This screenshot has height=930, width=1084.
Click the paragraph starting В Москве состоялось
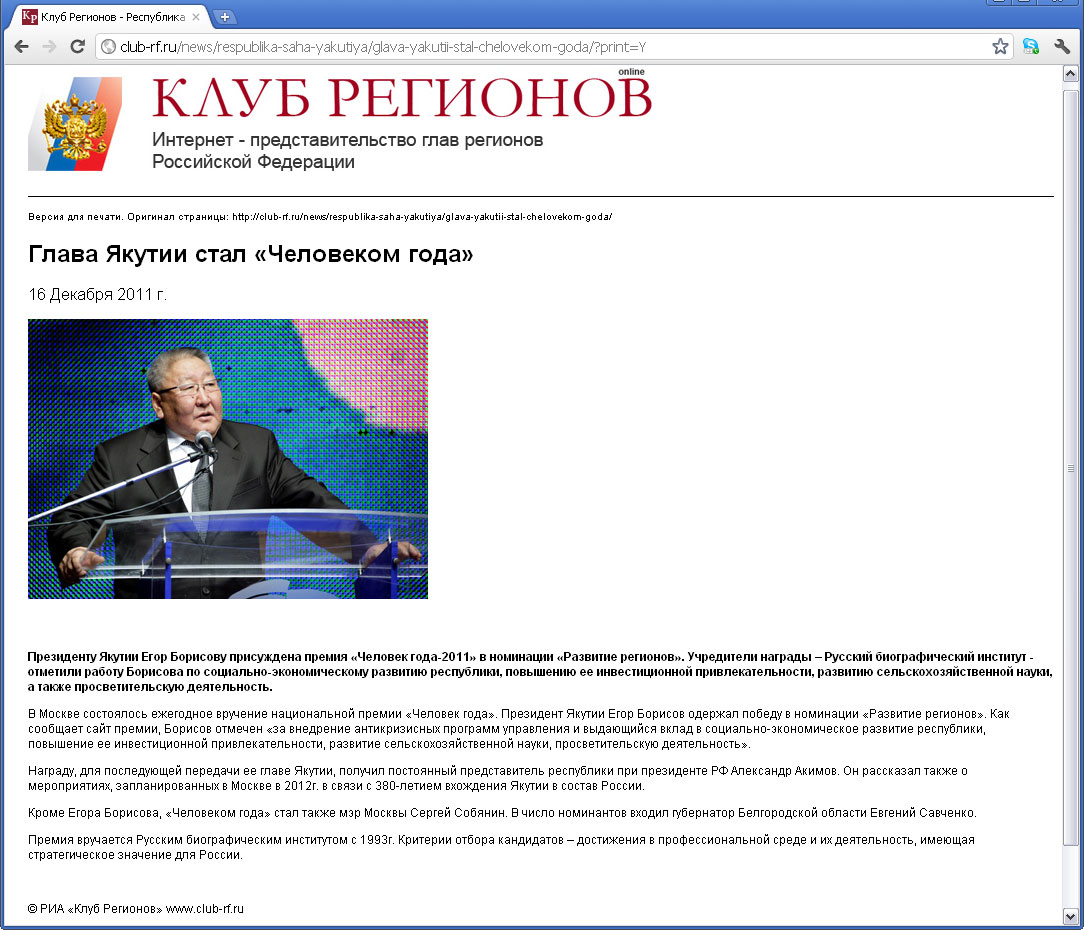[x=518, y=729]
